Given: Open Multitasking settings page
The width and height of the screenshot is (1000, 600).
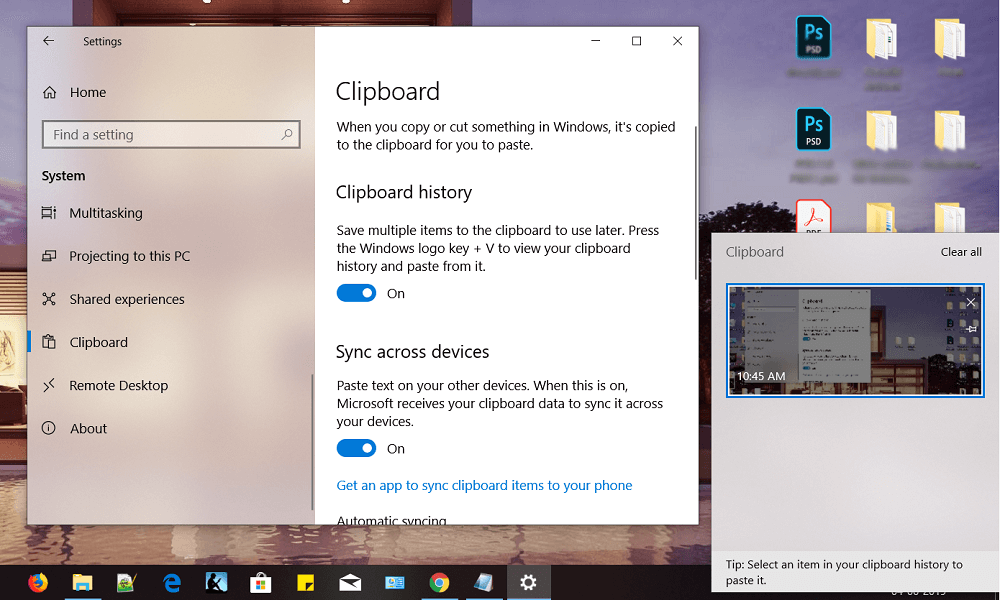Looking at the screenshot, I should [x=105, y=213].
